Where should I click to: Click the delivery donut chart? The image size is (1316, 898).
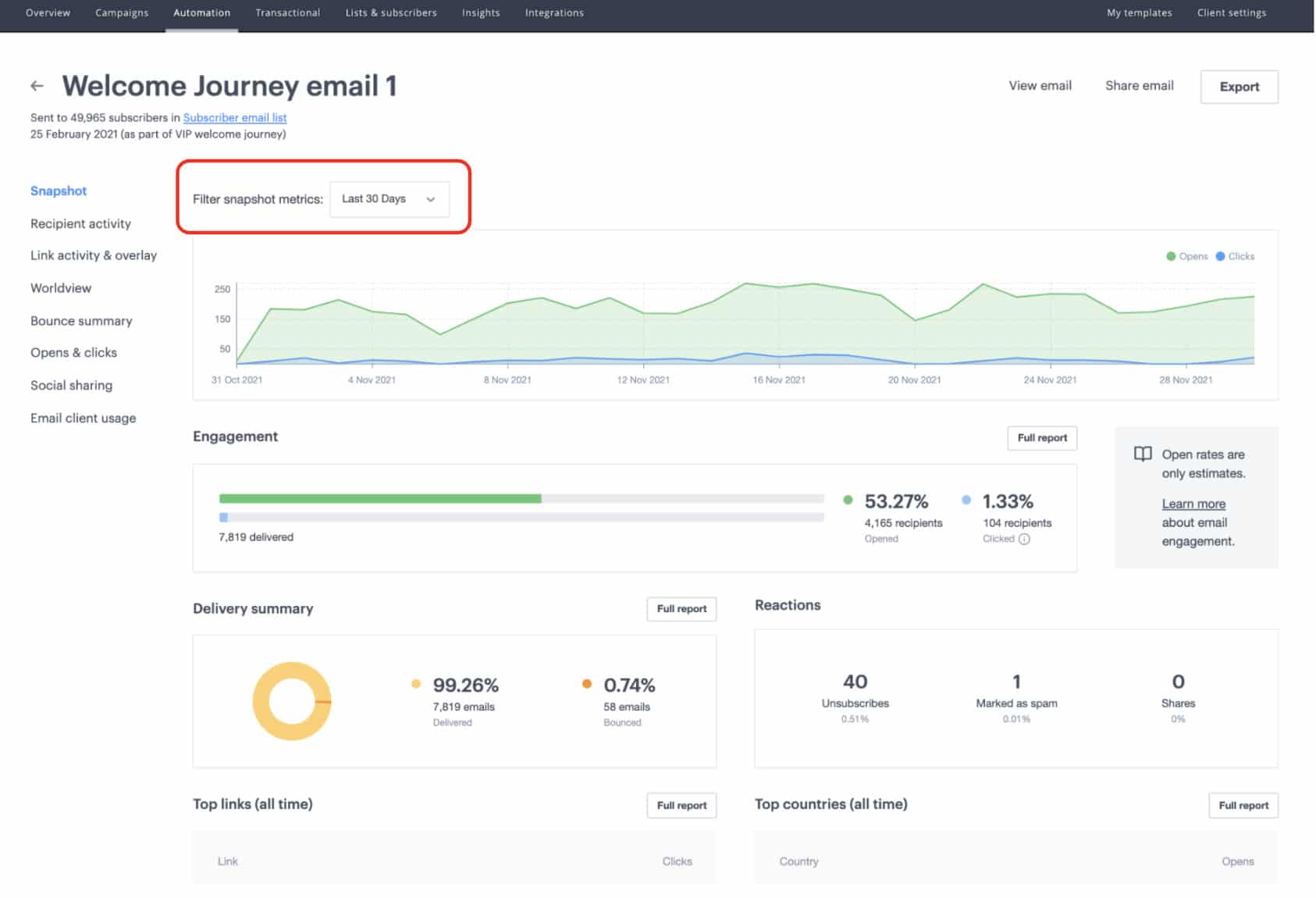[291, 701]
